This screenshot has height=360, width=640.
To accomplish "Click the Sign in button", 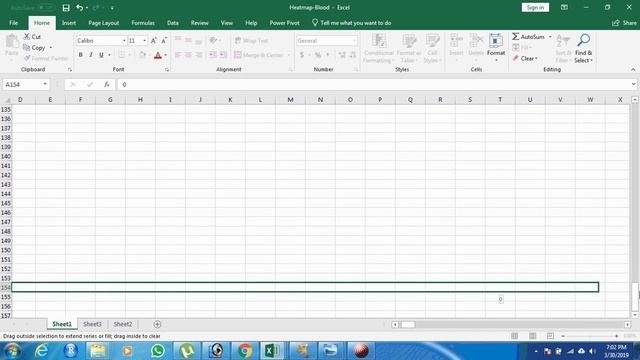I will pos(535,7).
